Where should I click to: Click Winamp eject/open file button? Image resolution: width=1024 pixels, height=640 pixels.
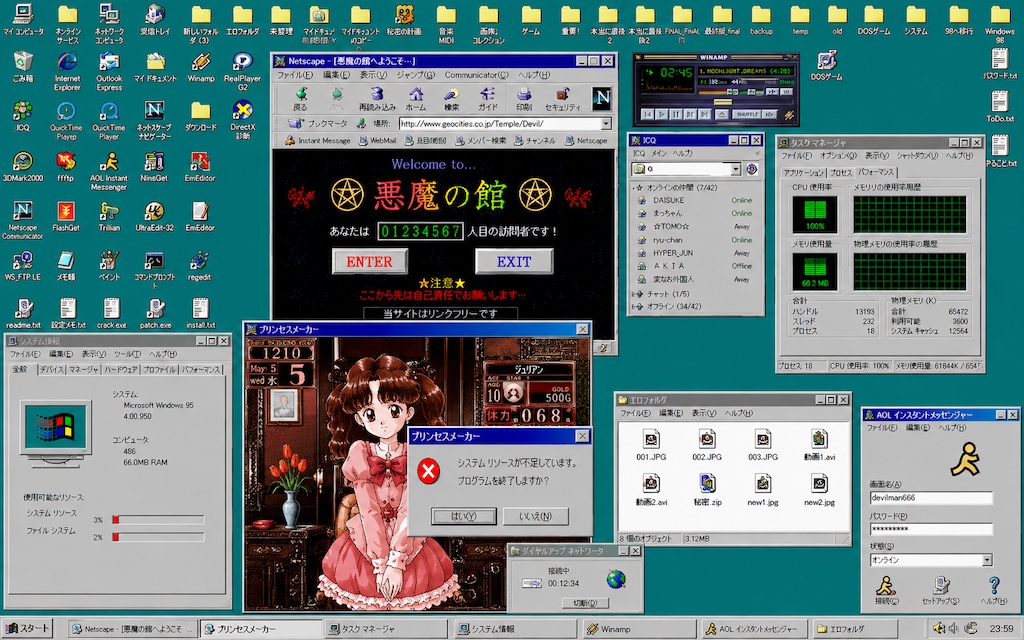coord(722,114)
